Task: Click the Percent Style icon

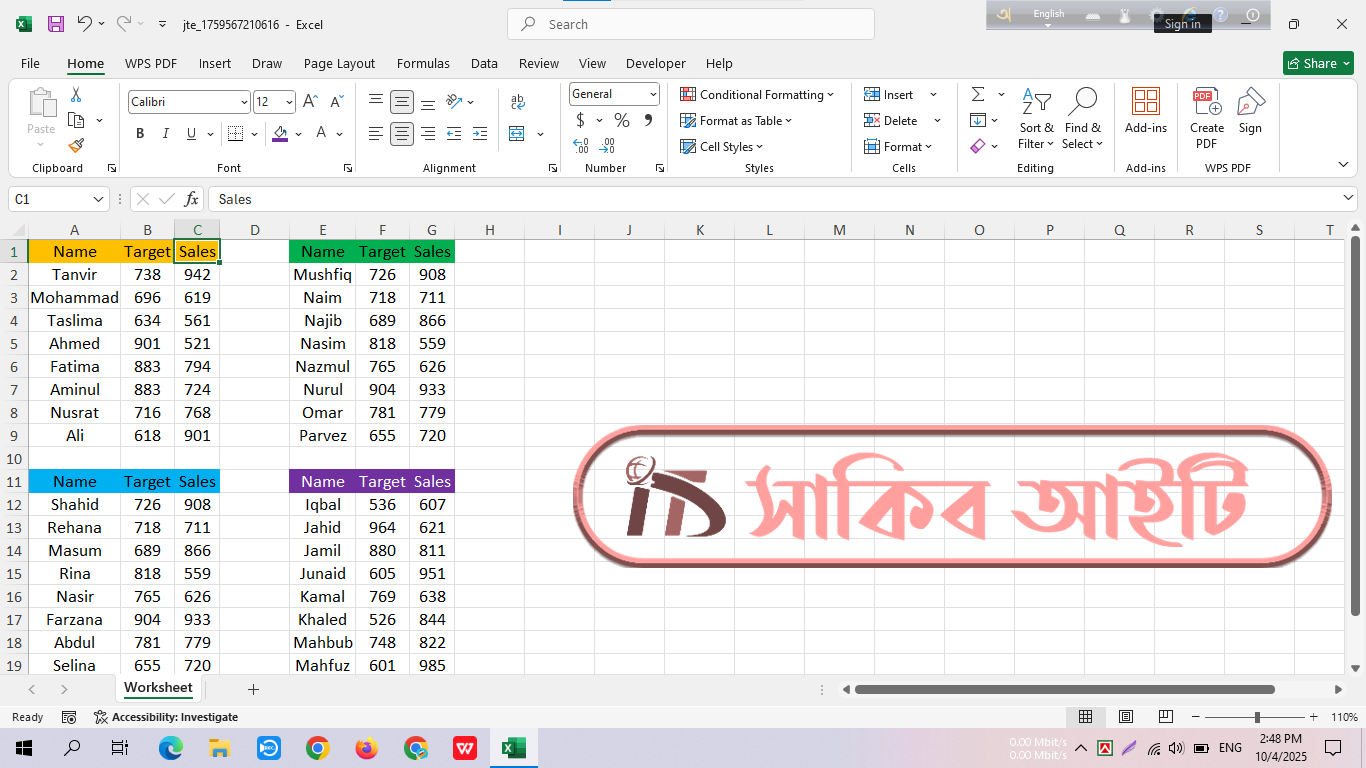Action: pos(622,121)
